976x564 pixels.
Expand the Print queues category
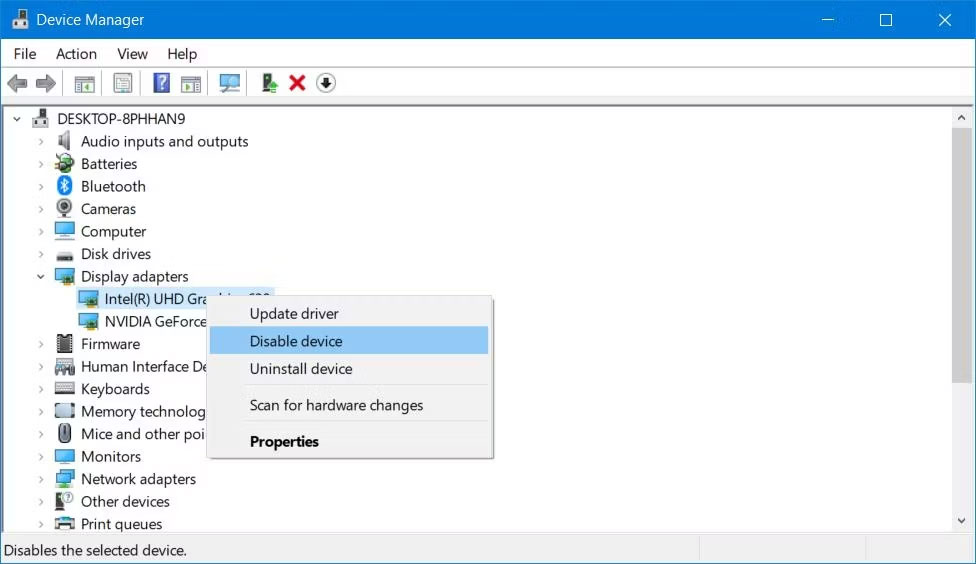click(x=41, y=524)
